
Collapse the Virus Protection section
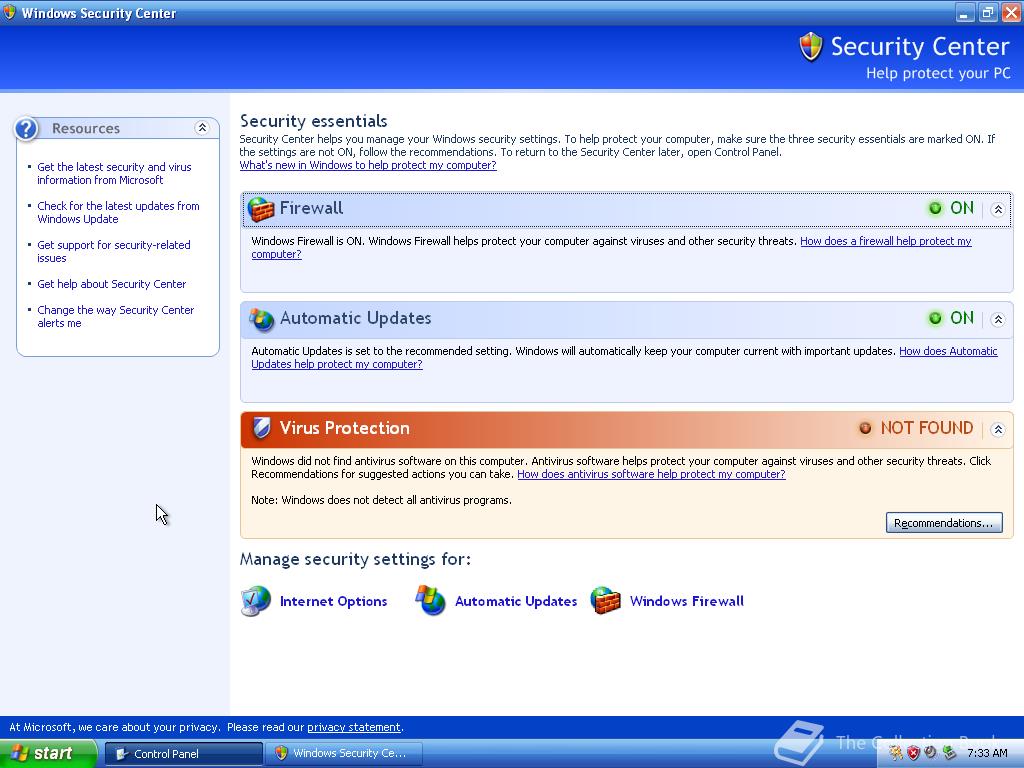[997, 429]
